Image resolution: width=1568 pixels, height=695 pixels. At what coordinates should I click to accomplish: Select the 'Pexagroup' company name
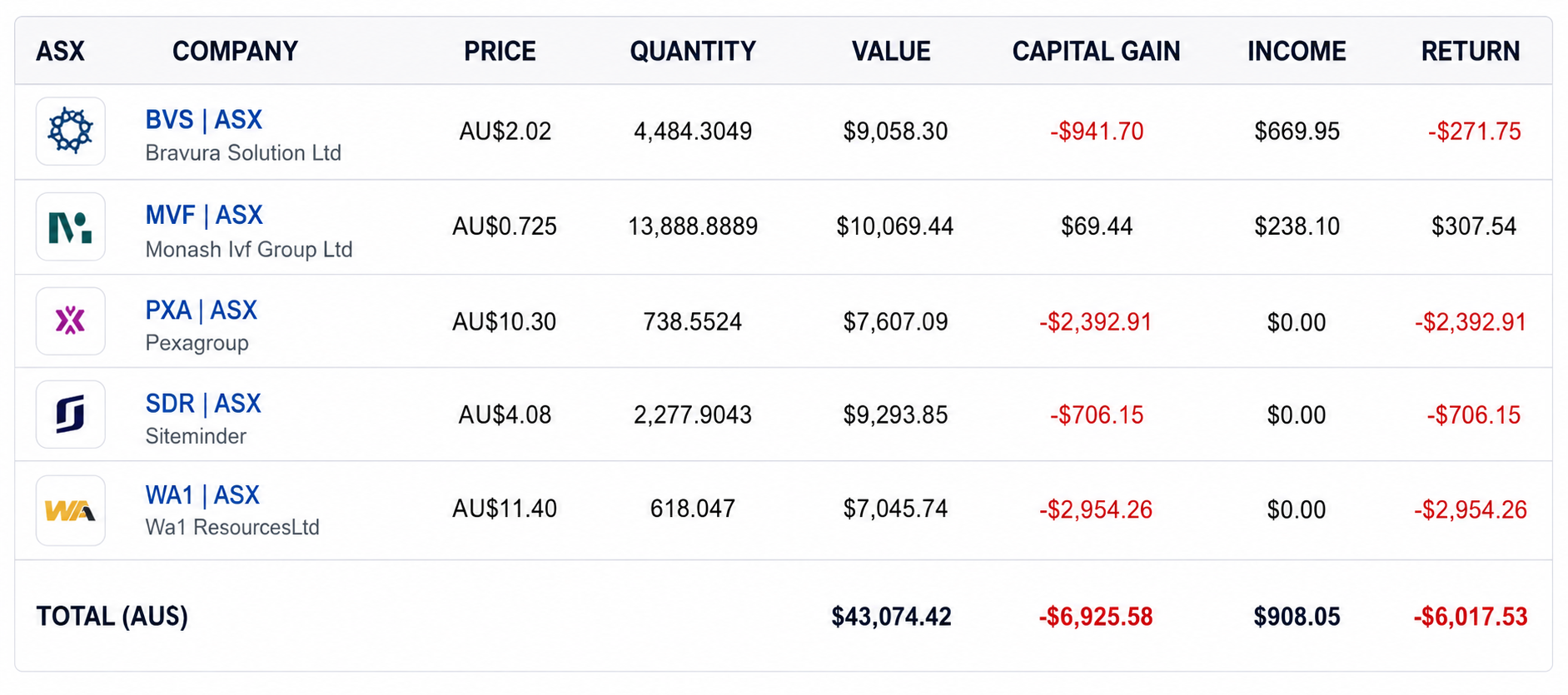click(x=197, y=343)
